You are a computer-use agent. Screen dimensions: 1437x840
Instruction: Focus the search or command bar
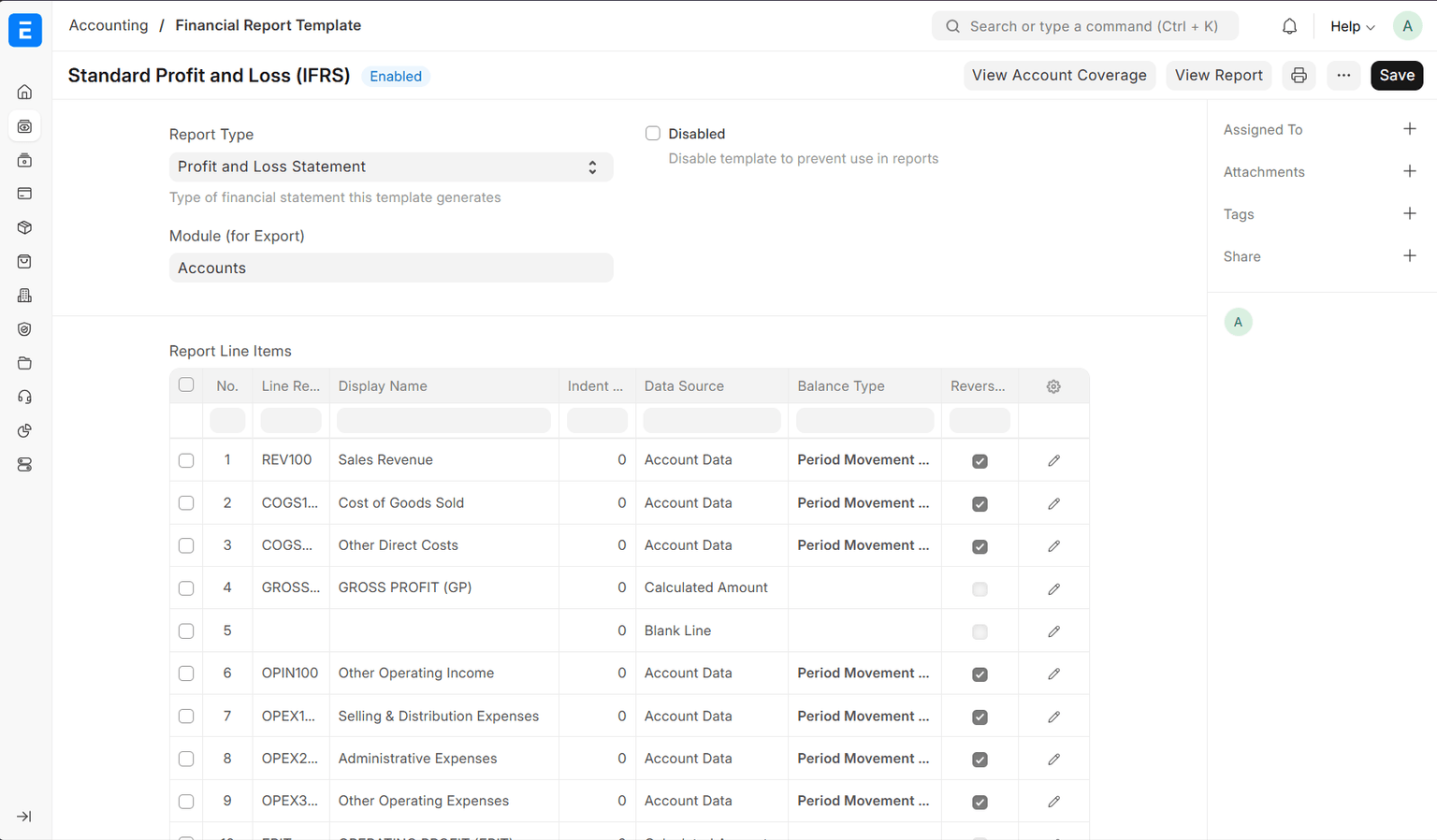tap(1085, 26)
